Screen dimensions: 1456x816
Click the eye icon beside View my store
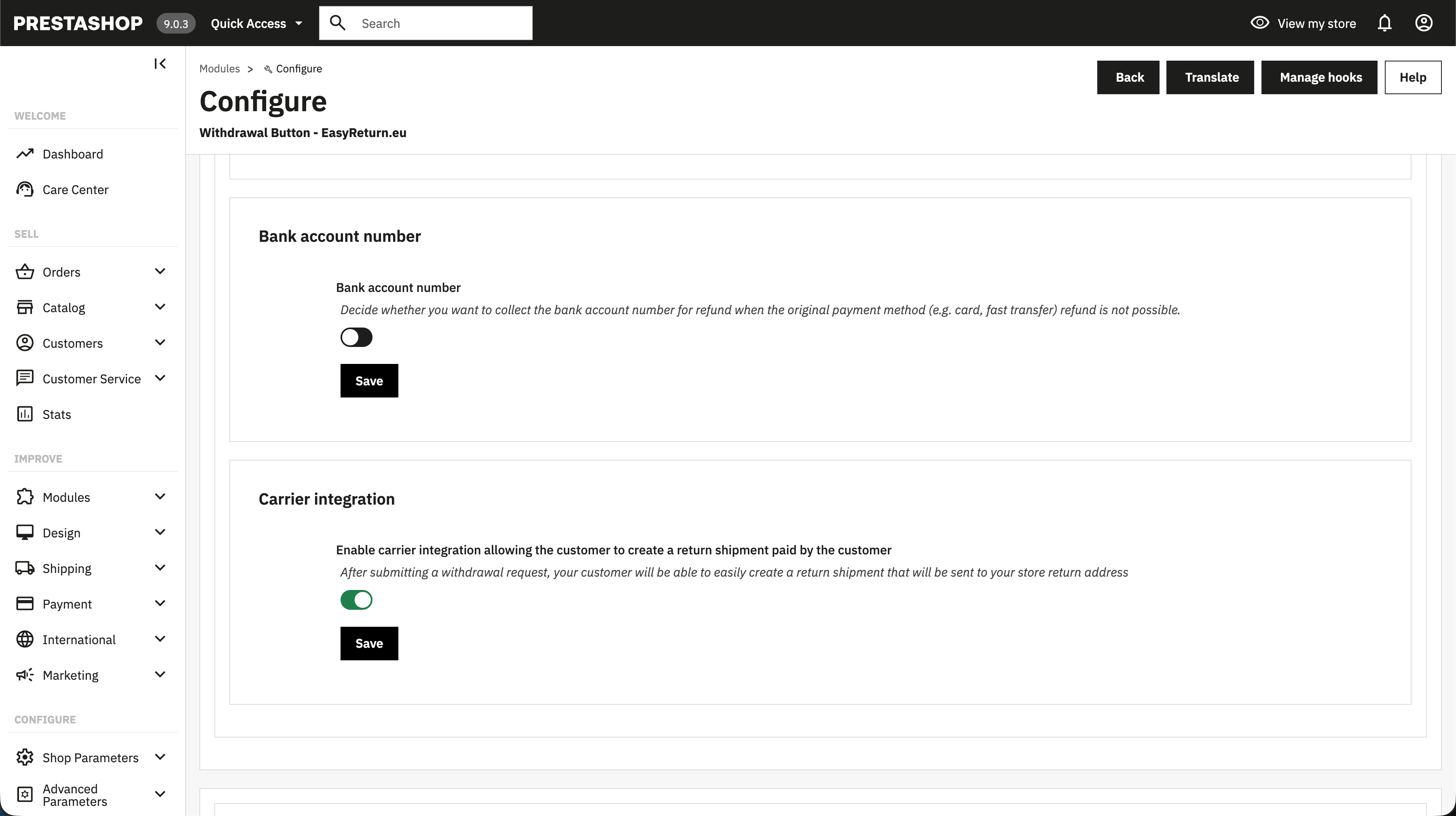point(1260,23)
